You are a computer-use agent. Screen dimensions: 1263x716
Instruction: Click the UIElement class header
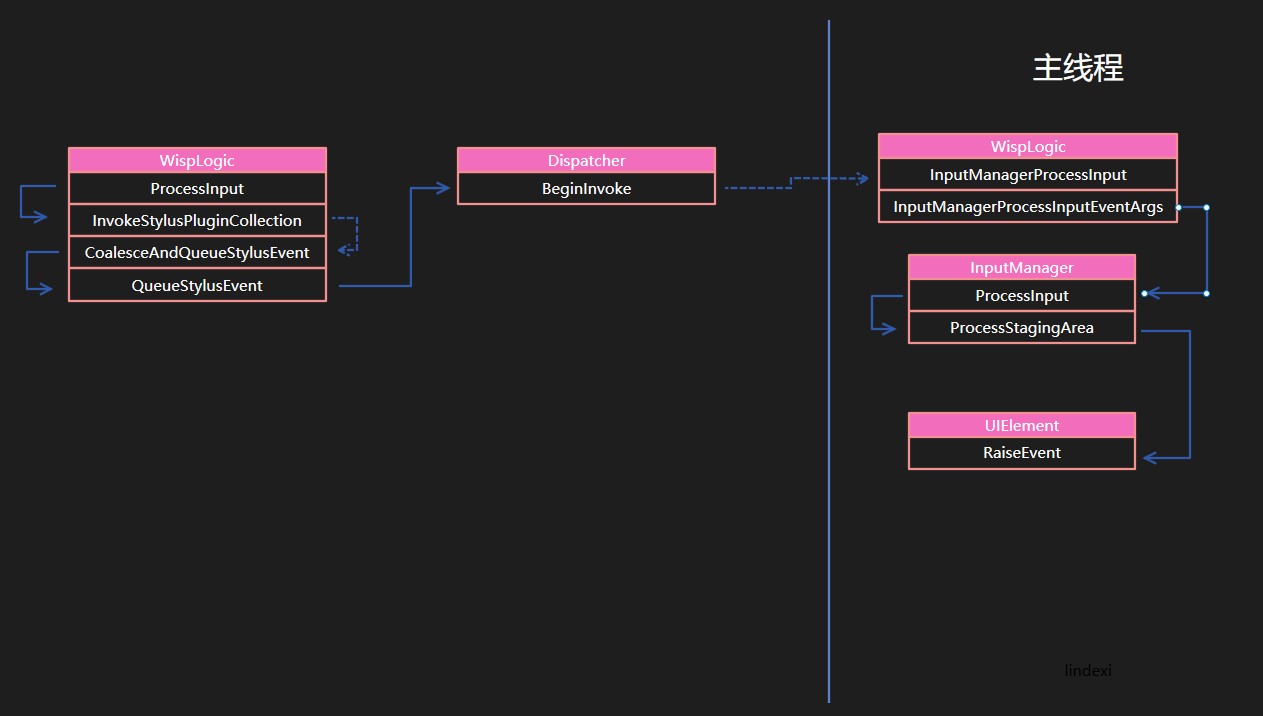(x=1022, y=425)
